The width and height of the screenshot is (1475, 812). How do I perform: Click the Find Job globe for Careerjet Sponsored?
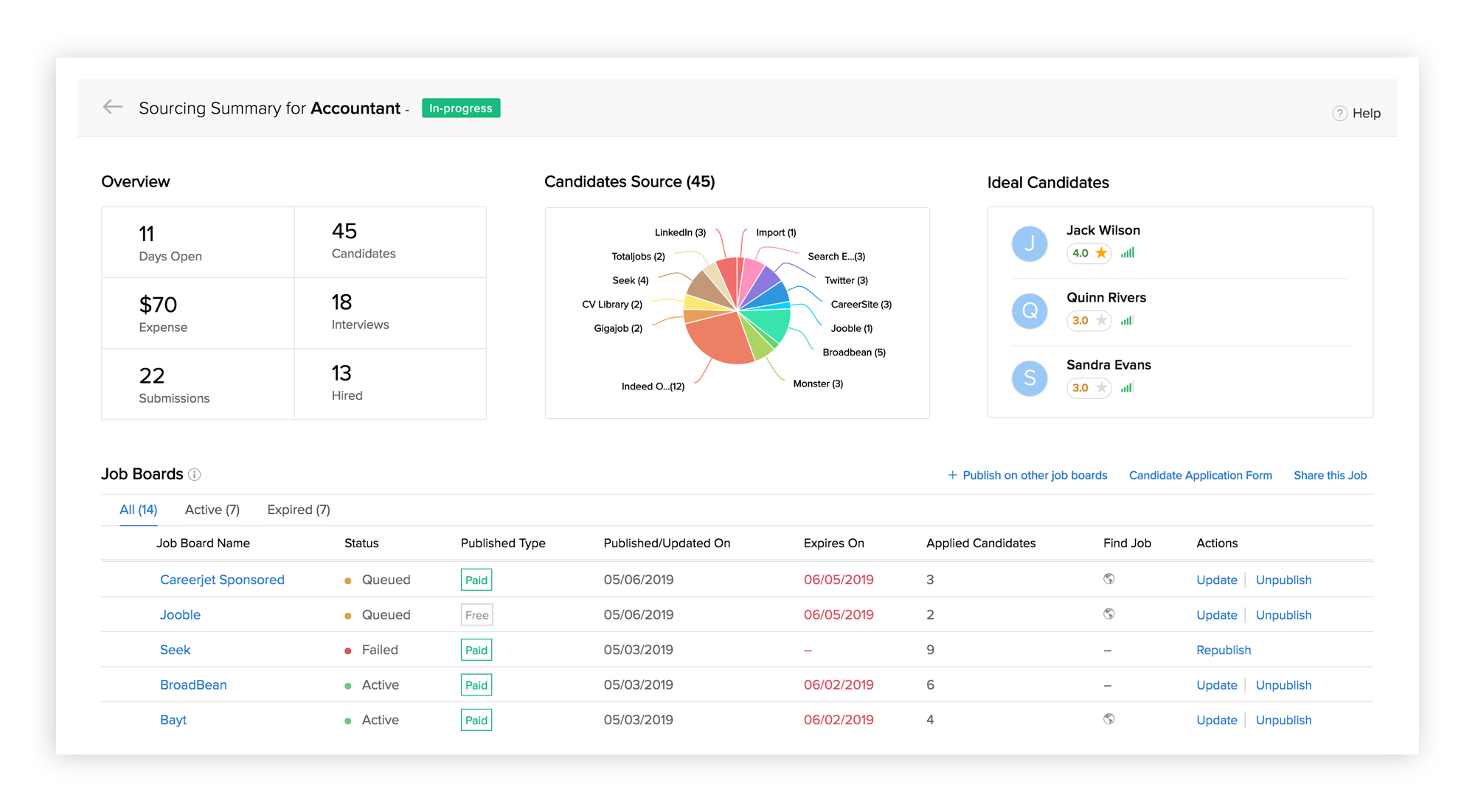(x=1108, y=579)
